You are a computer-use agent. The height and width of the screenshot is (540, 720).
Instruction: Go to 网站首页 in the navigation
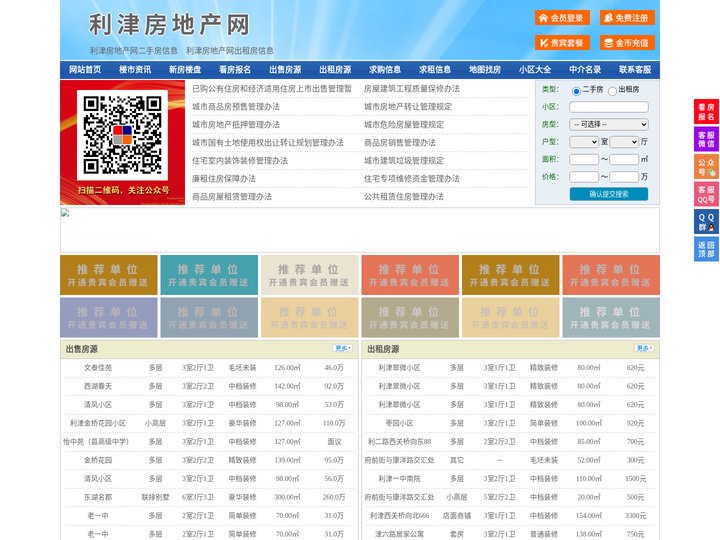point(85,70)
